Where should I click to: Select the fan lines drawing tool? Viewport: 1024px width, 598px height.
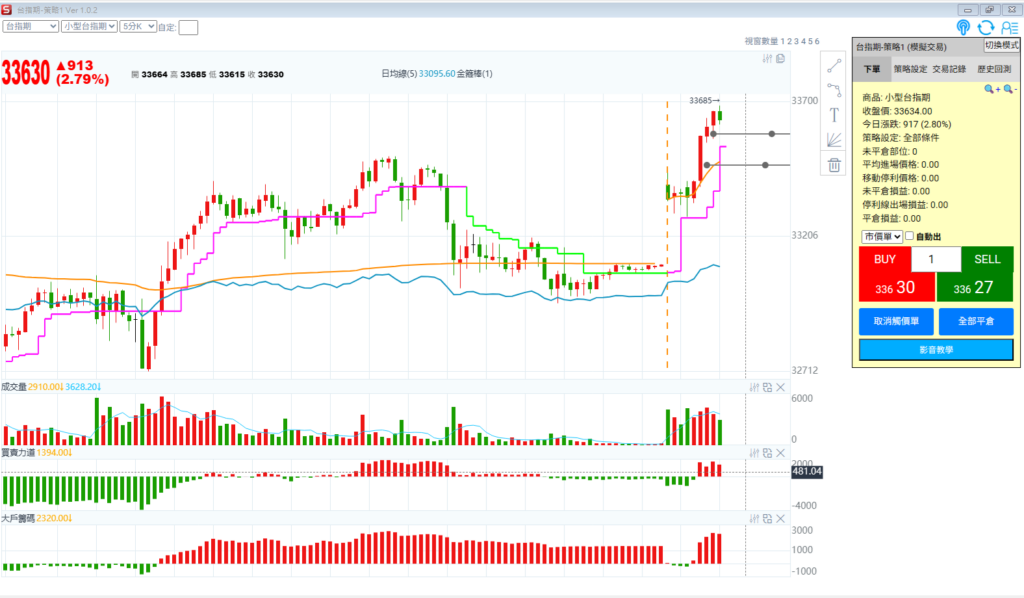(x=834, y=140)
